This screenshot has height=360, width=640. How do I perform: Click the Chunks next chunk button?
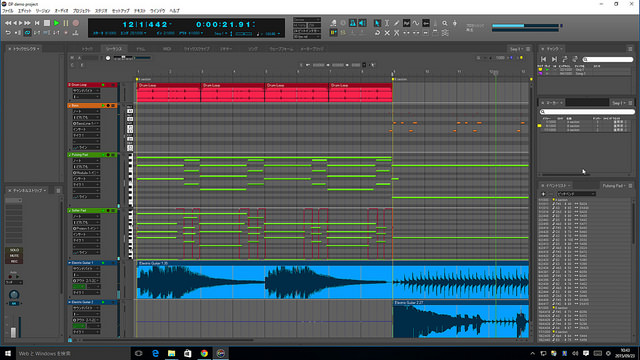coord(554,59)
